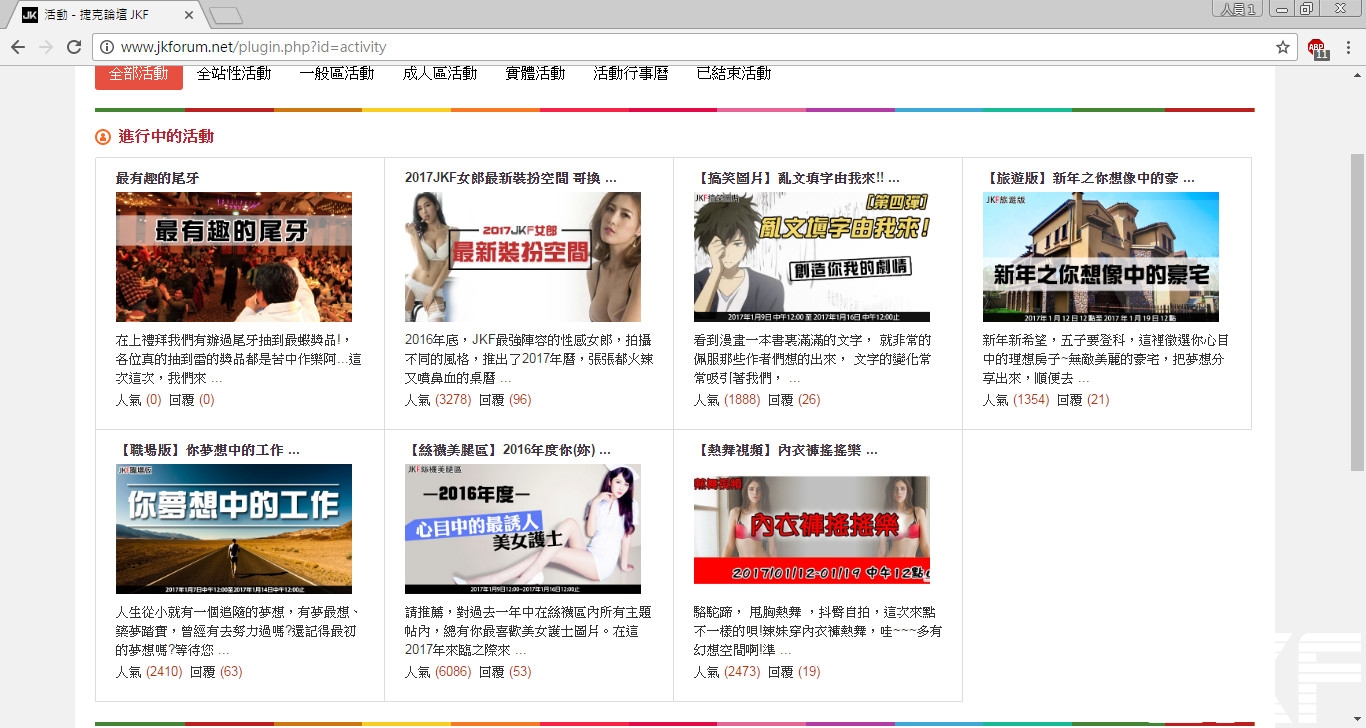The image size is (1366, 728).
Task: Click the 進行中的活動 heading icon
Action: coord(103,137)
